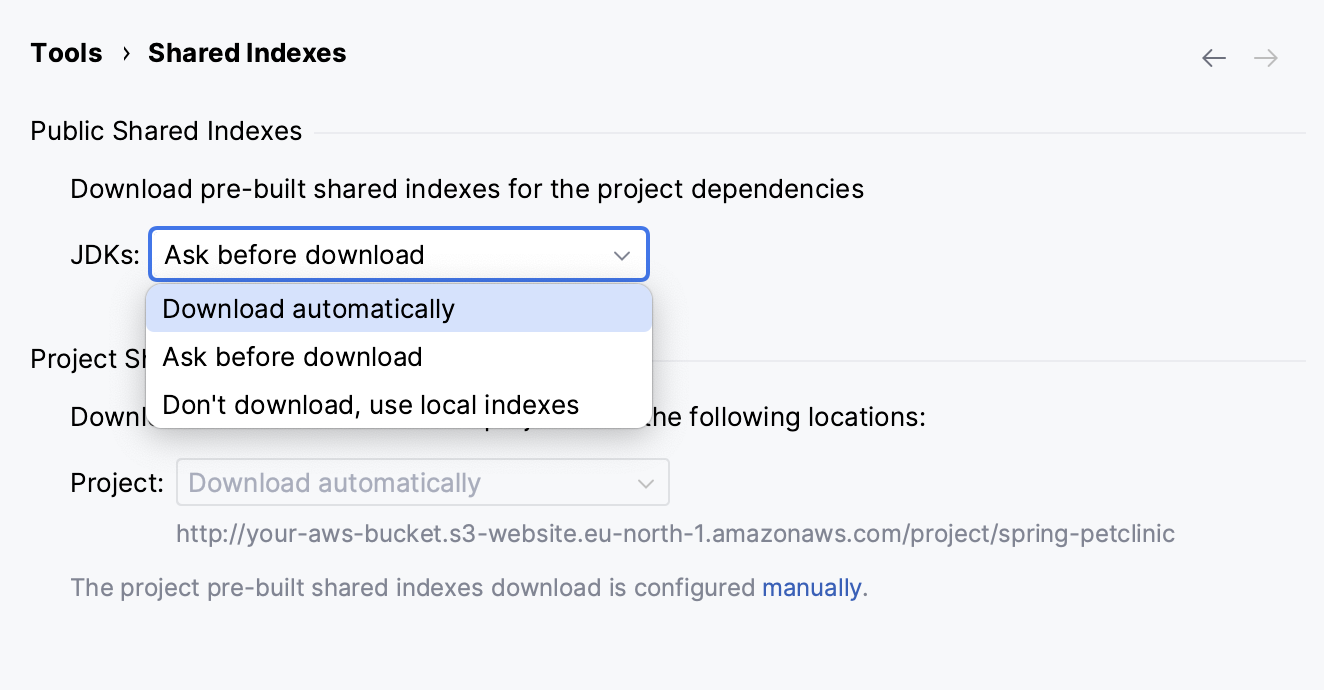This screenshot has width=1324, height=690.
Task: Click the JDKs label
Action: [x=103, y=254]
